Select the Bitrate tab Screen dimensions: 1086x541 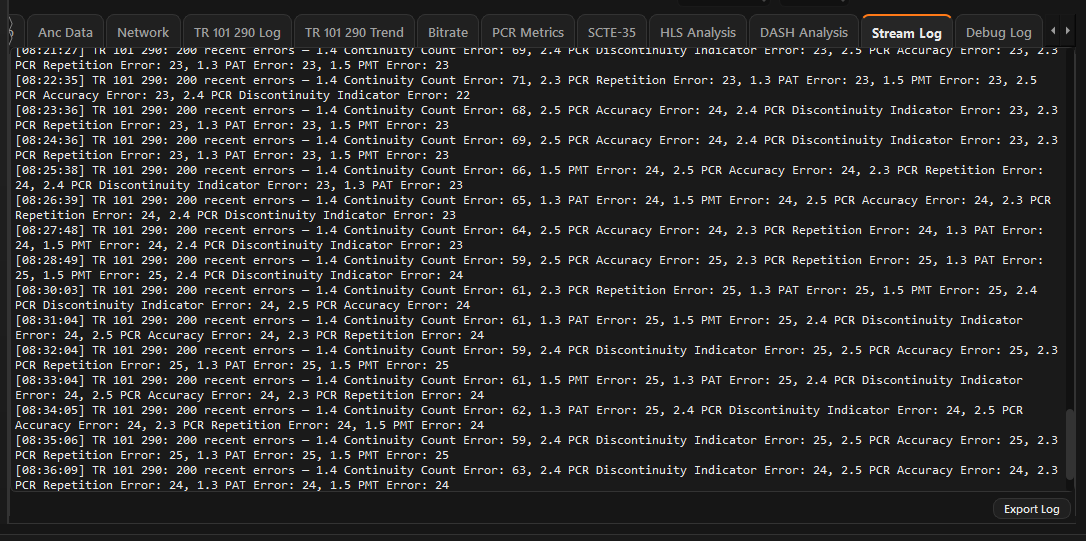447,32
